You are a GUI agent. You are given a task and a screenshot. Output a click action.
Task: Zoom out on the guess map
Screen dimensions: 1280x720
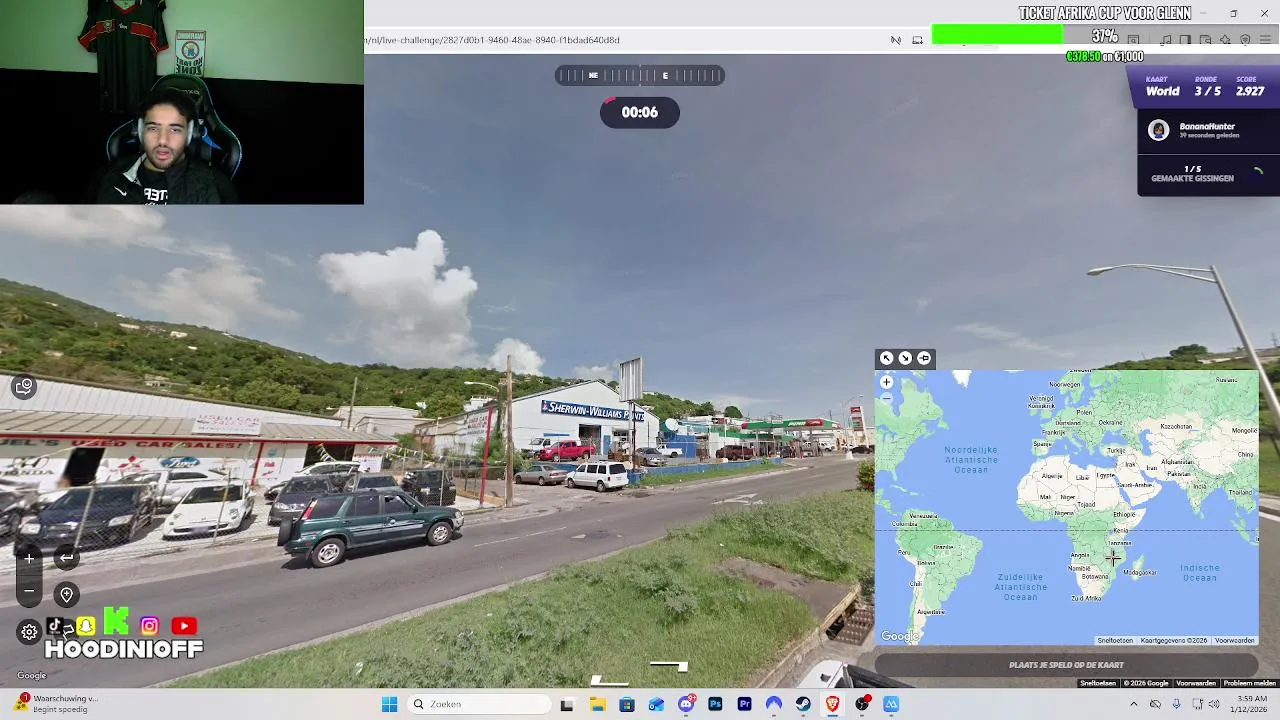click(886, 398)
